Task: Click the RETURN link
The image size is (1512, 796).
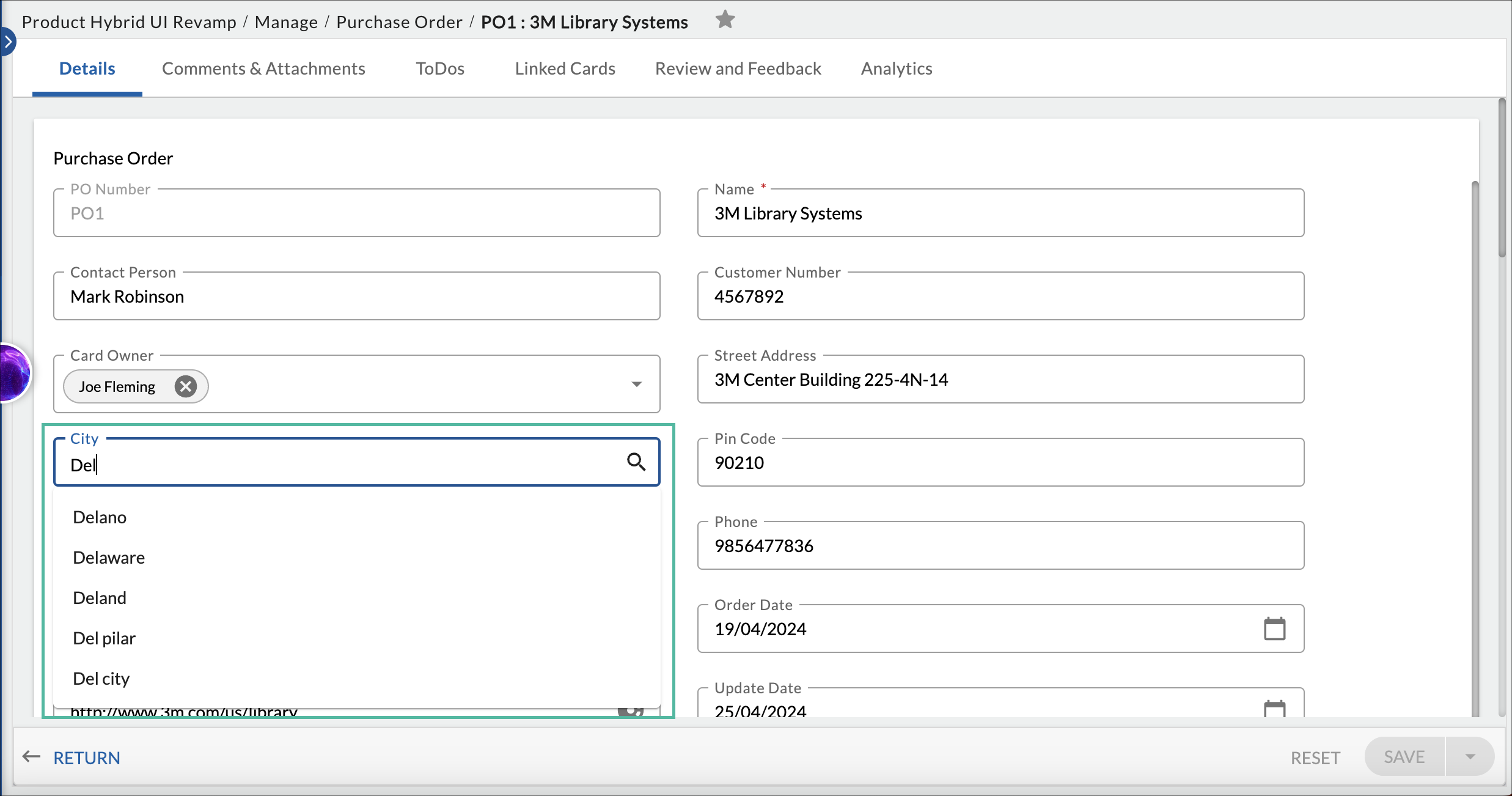Action: tap(87, 758)
